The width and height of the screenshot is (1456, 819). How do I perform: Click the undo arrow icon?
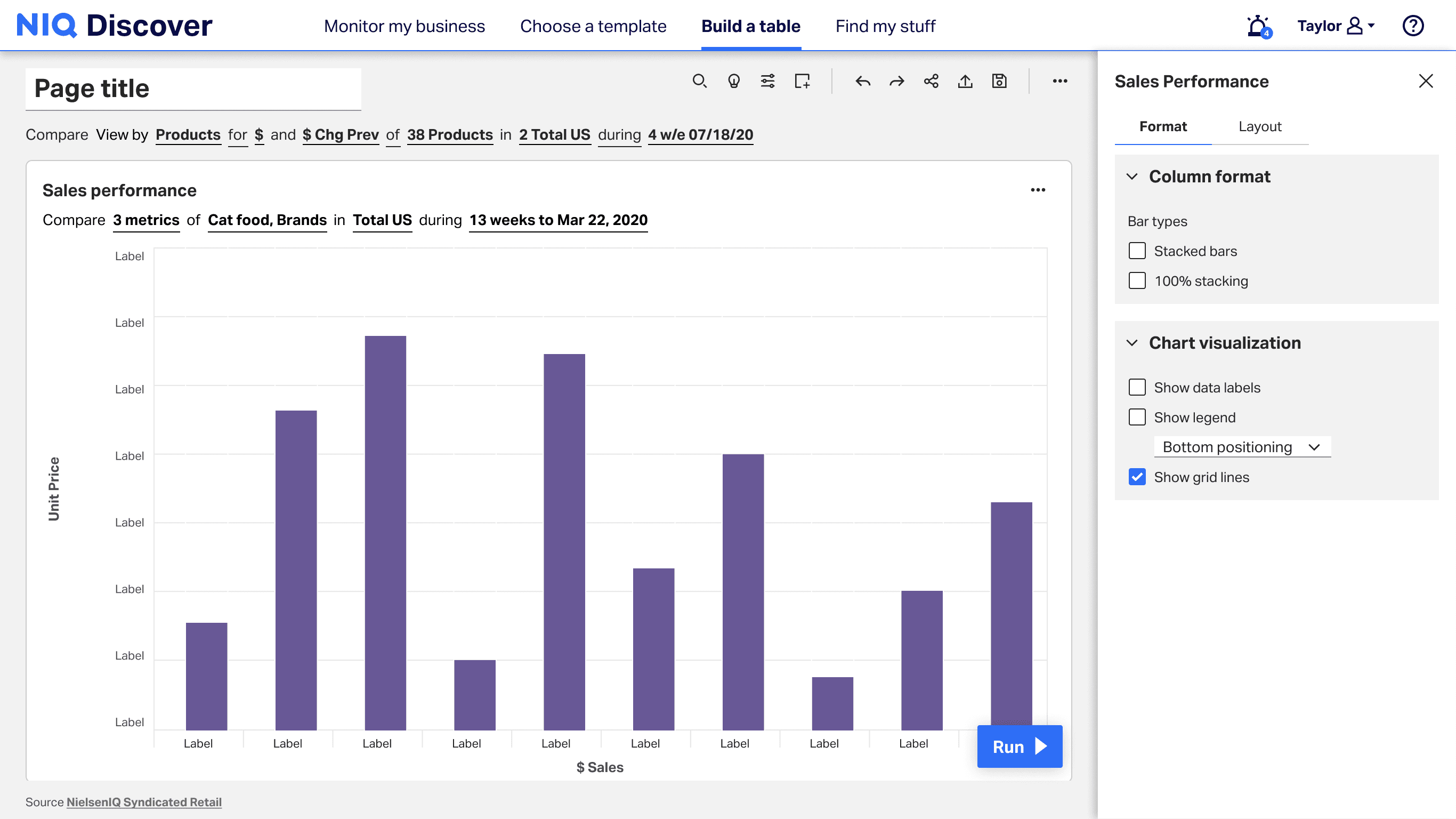point(862,82)
